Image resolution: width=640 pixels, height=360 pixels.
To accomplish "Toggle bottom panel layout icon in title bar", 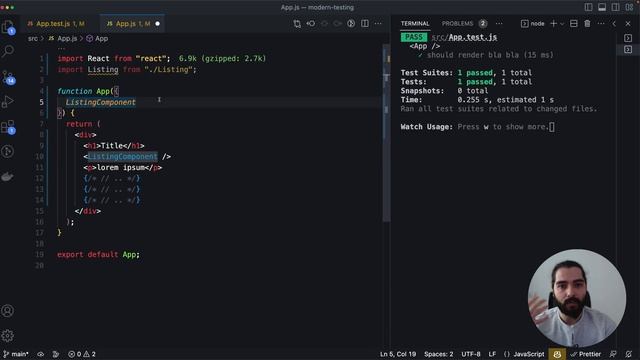I will [x=602, y=7].
